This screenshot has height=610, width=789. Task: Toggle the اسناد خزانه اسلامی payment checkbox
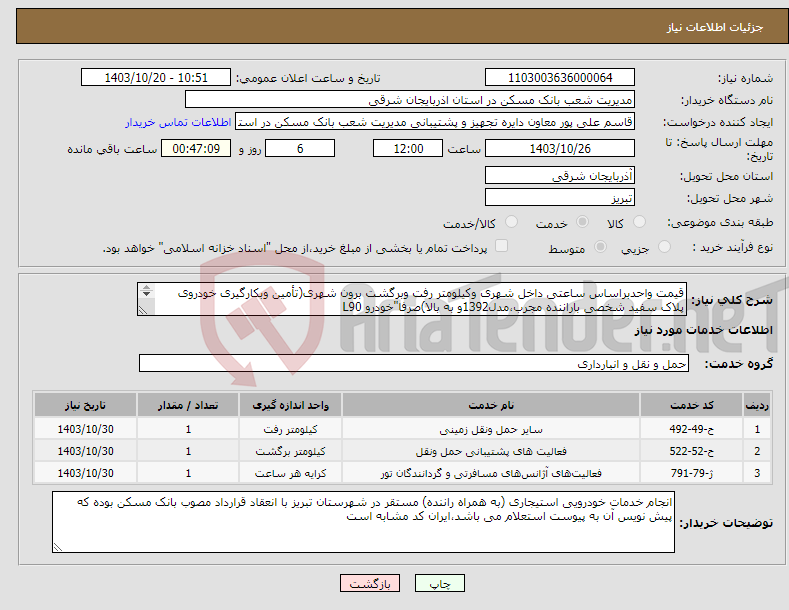(501, 246)
